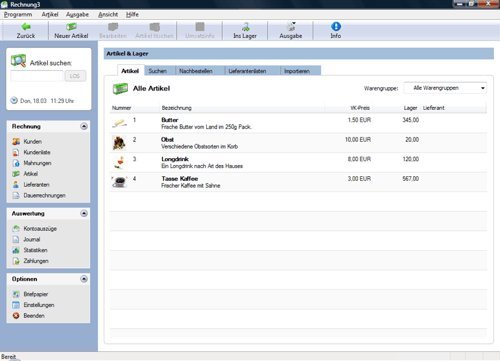Select the Tasse Kaffee article row

pyautogui.click(x=298, y=182)
